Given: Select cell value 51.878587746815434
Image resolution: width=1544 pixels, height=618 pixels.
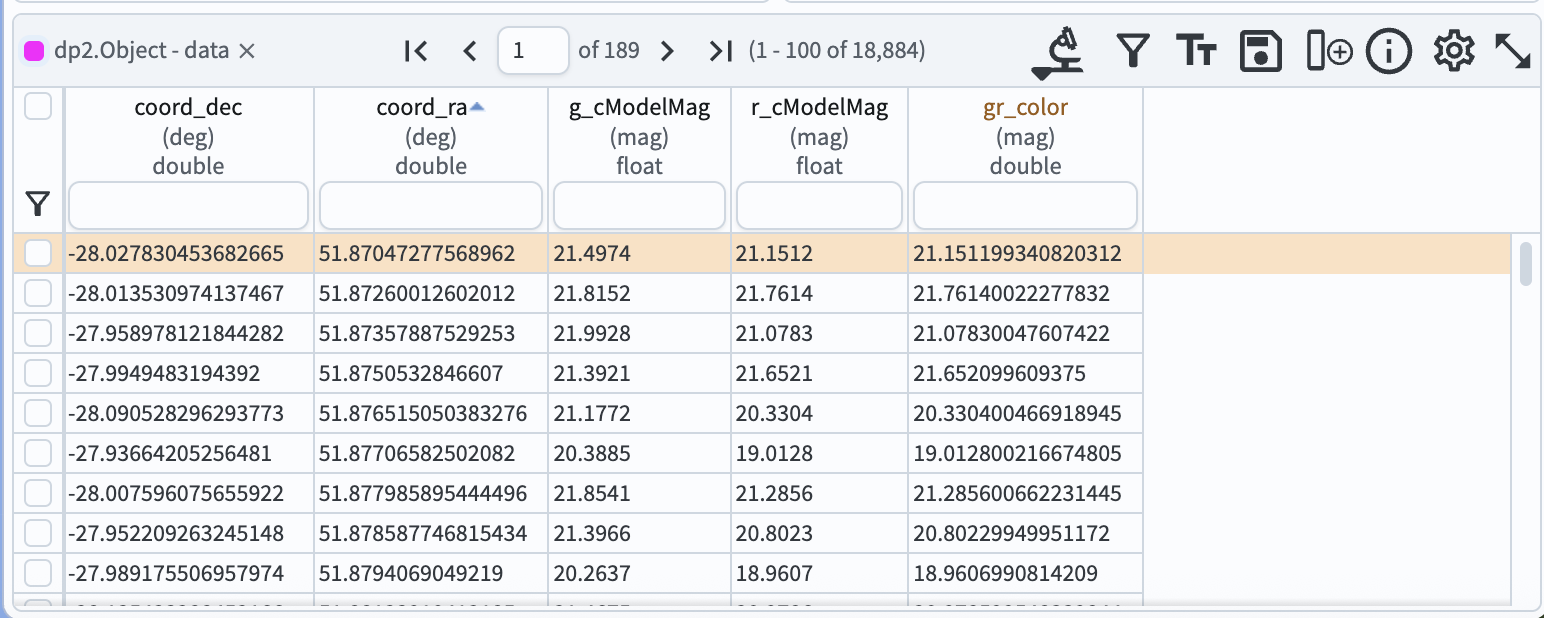Looking at the screenshot, I should 423,533.
